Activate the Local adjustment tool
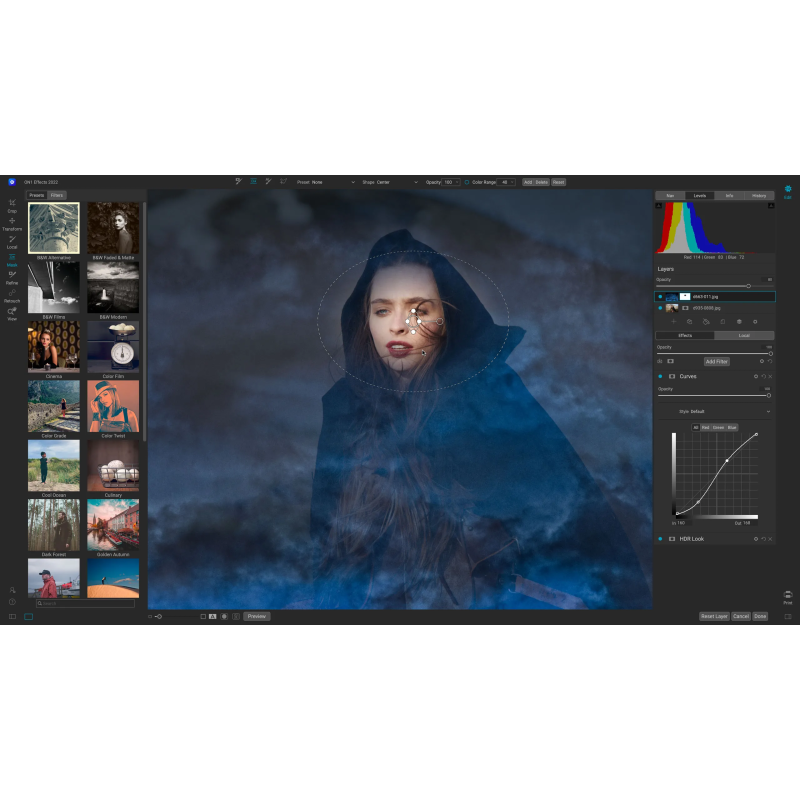The width and height of the screenshot is (800, 800). (x=12, y=240)
